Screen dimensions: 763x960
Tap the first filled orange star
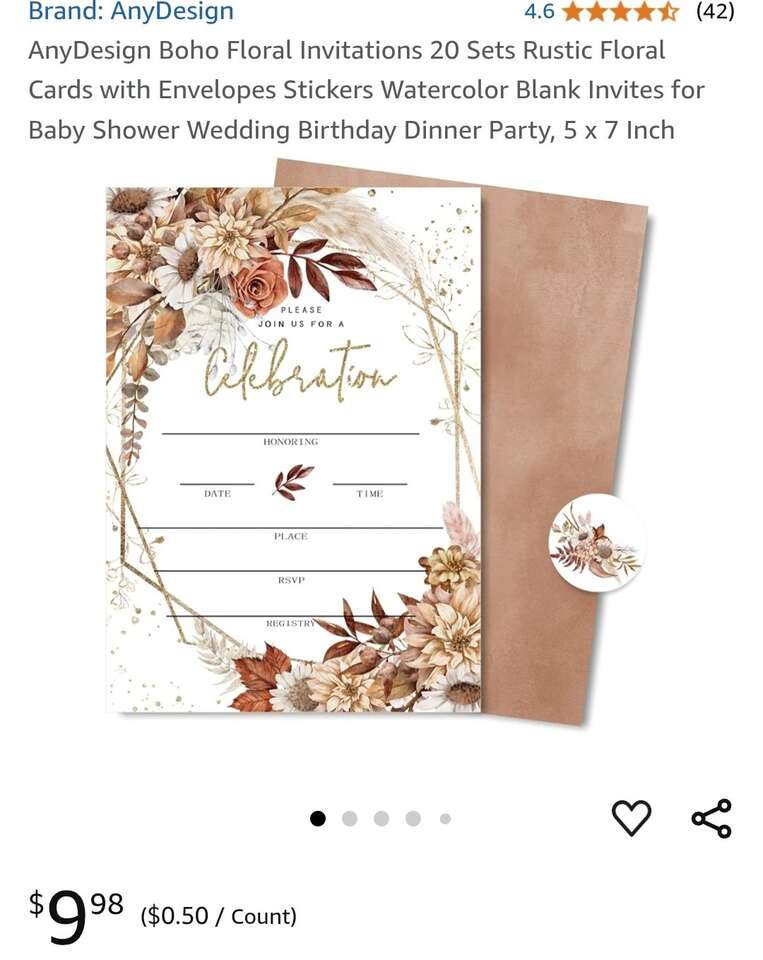click(x=573, y=12)
